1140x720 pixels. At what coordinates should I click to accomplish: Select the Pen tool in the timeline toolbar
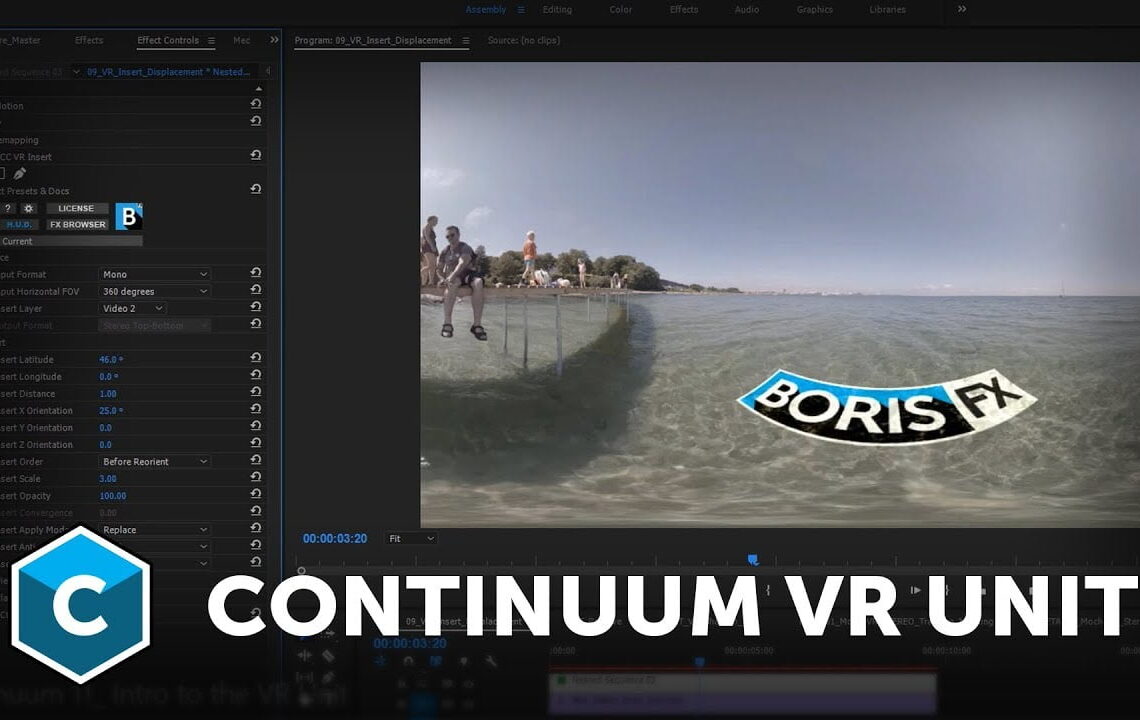[x=330, y=676]
